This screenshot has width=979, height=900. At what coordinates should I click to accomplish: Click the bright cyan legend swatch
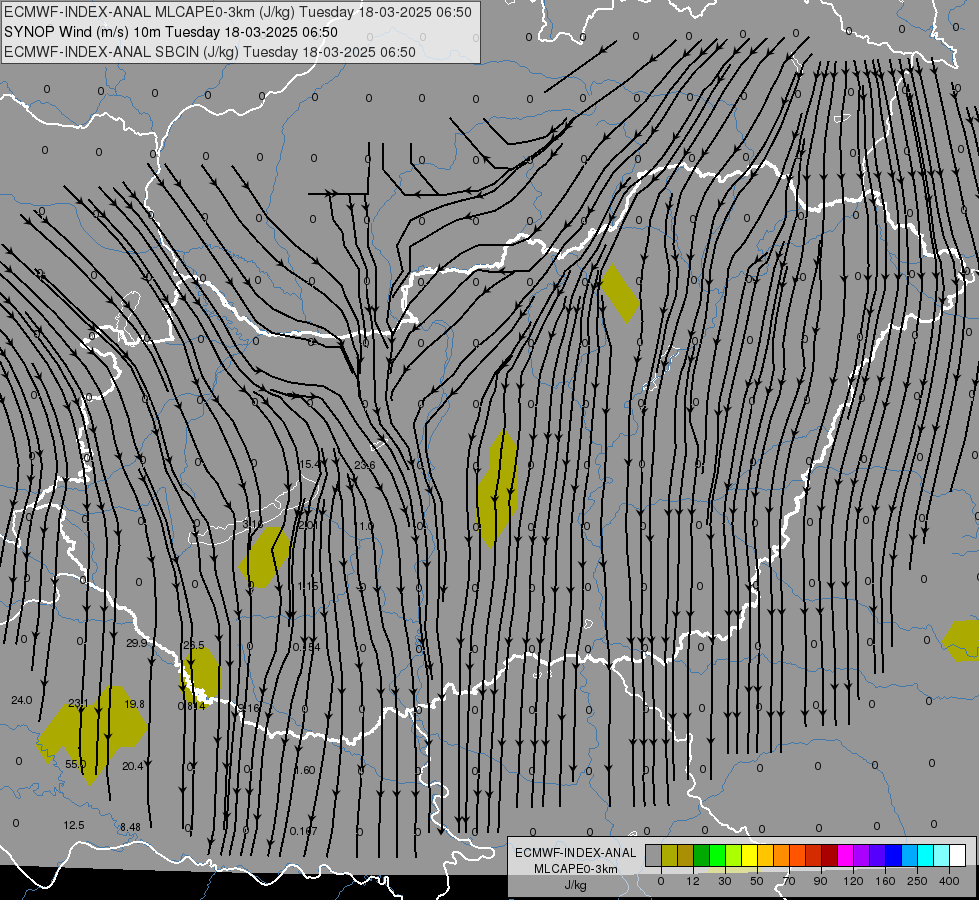[x=926, y=855]
